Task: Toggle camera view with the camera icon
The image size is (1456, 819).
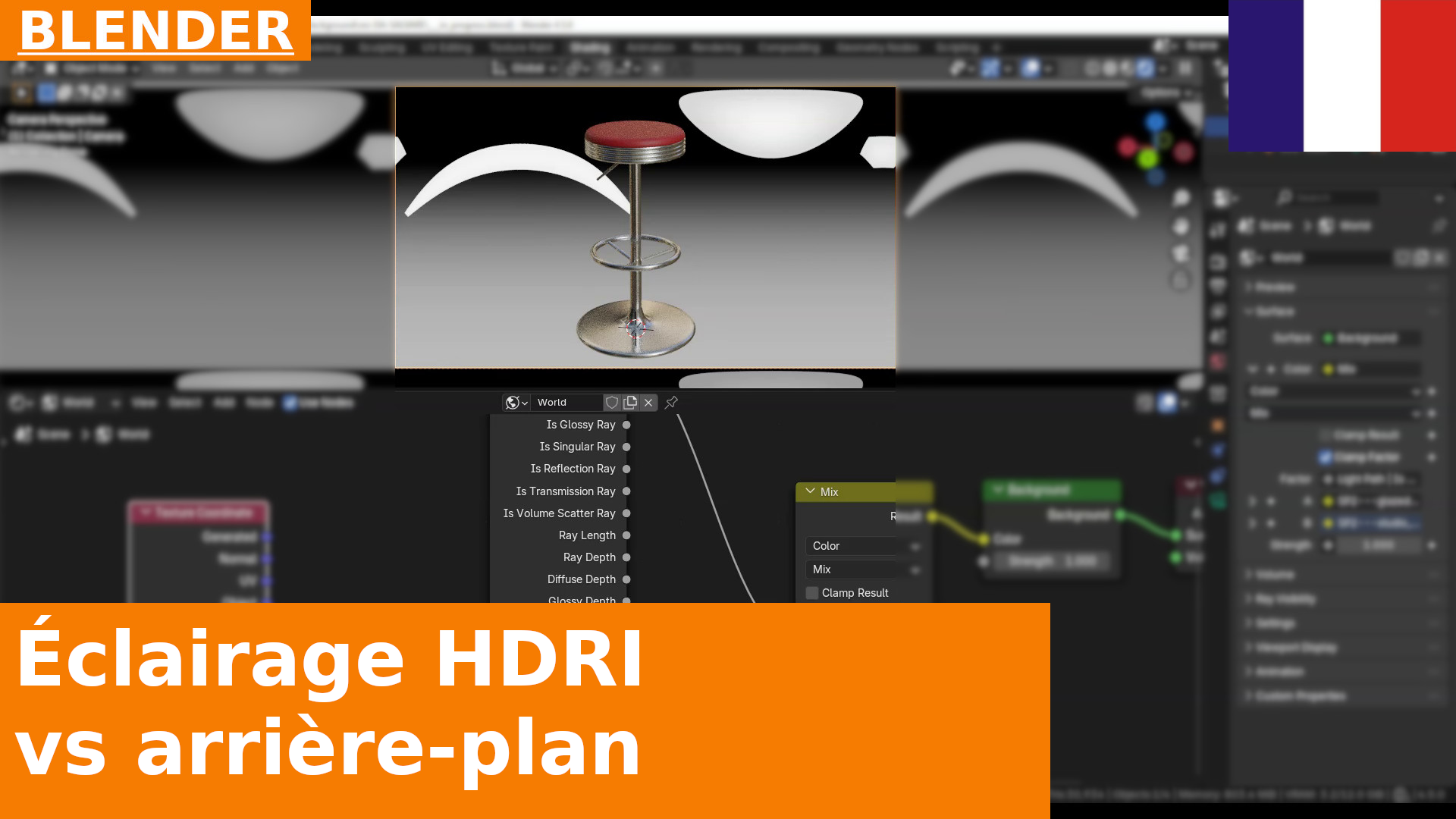Action: pyautogui.click(x=1181, y=253)
